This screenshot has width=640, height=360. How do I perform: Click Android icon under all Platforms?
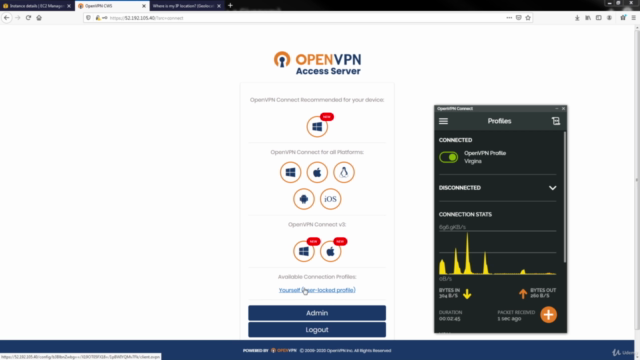point(304,199)
